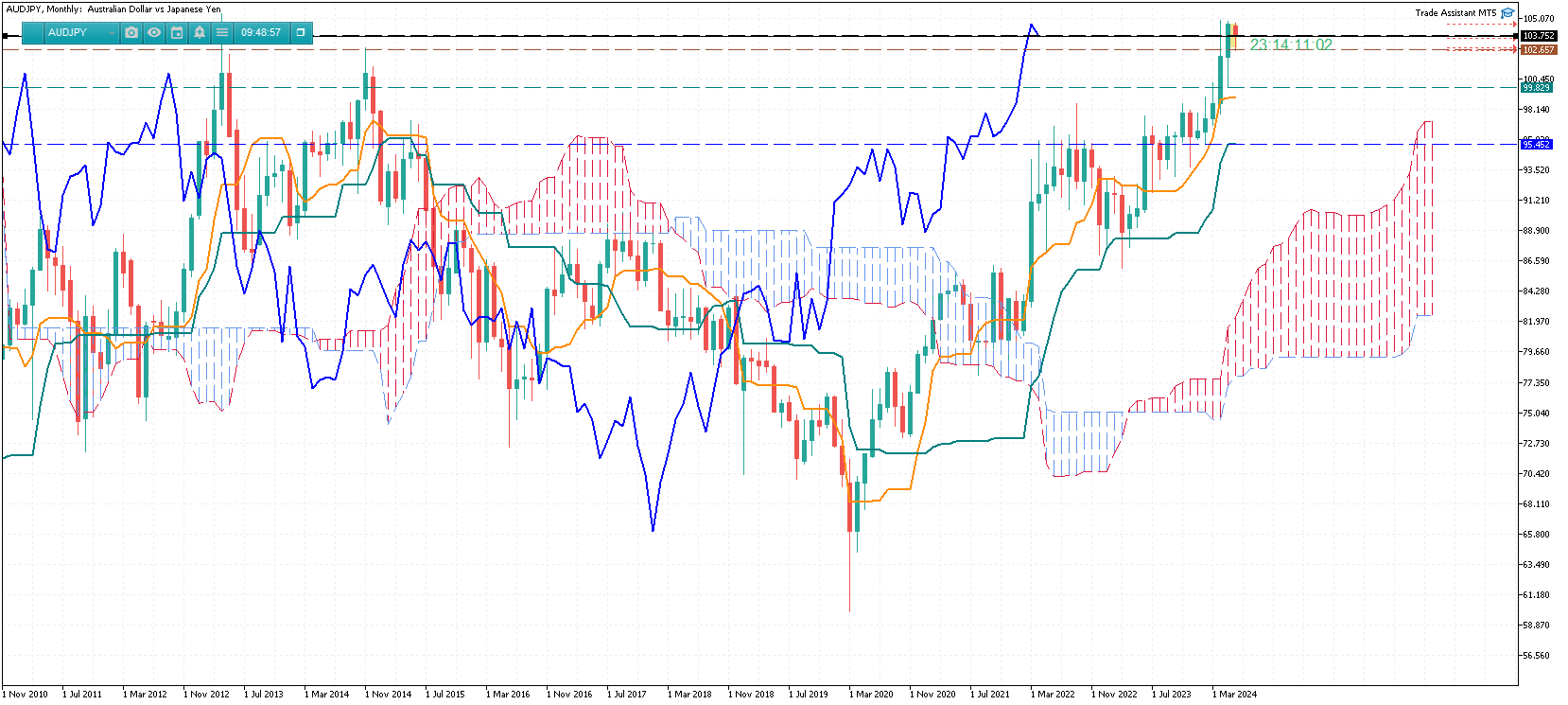This screenshot has height=705, width=1568.
Task: Click the 63.490 price scale value
Action: 1536,564
